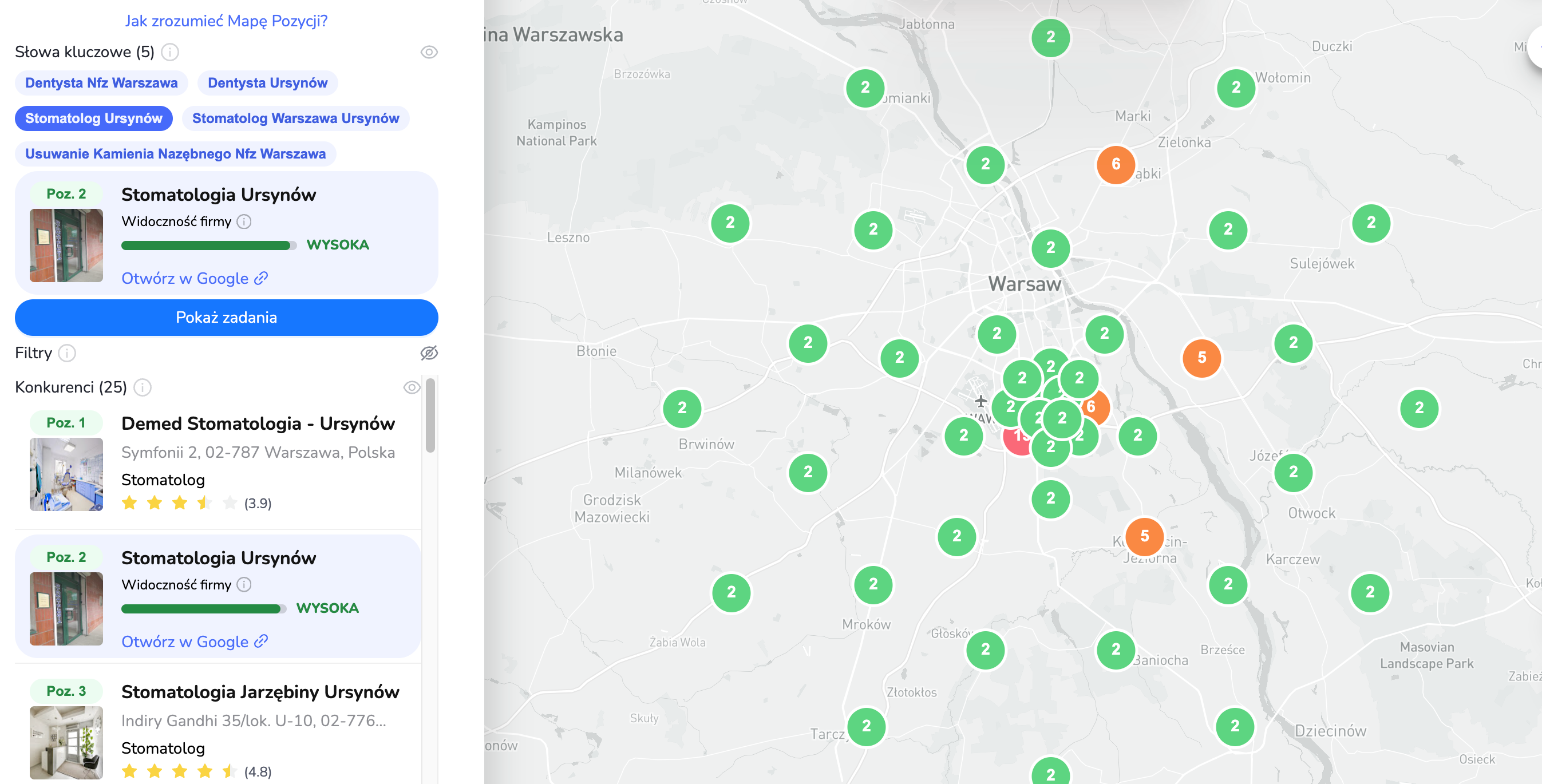The image size is (1542, 784).
Task: Click the star rating (4.8) for Stomatologia Jarzębiny
Action: click(196, 771)
